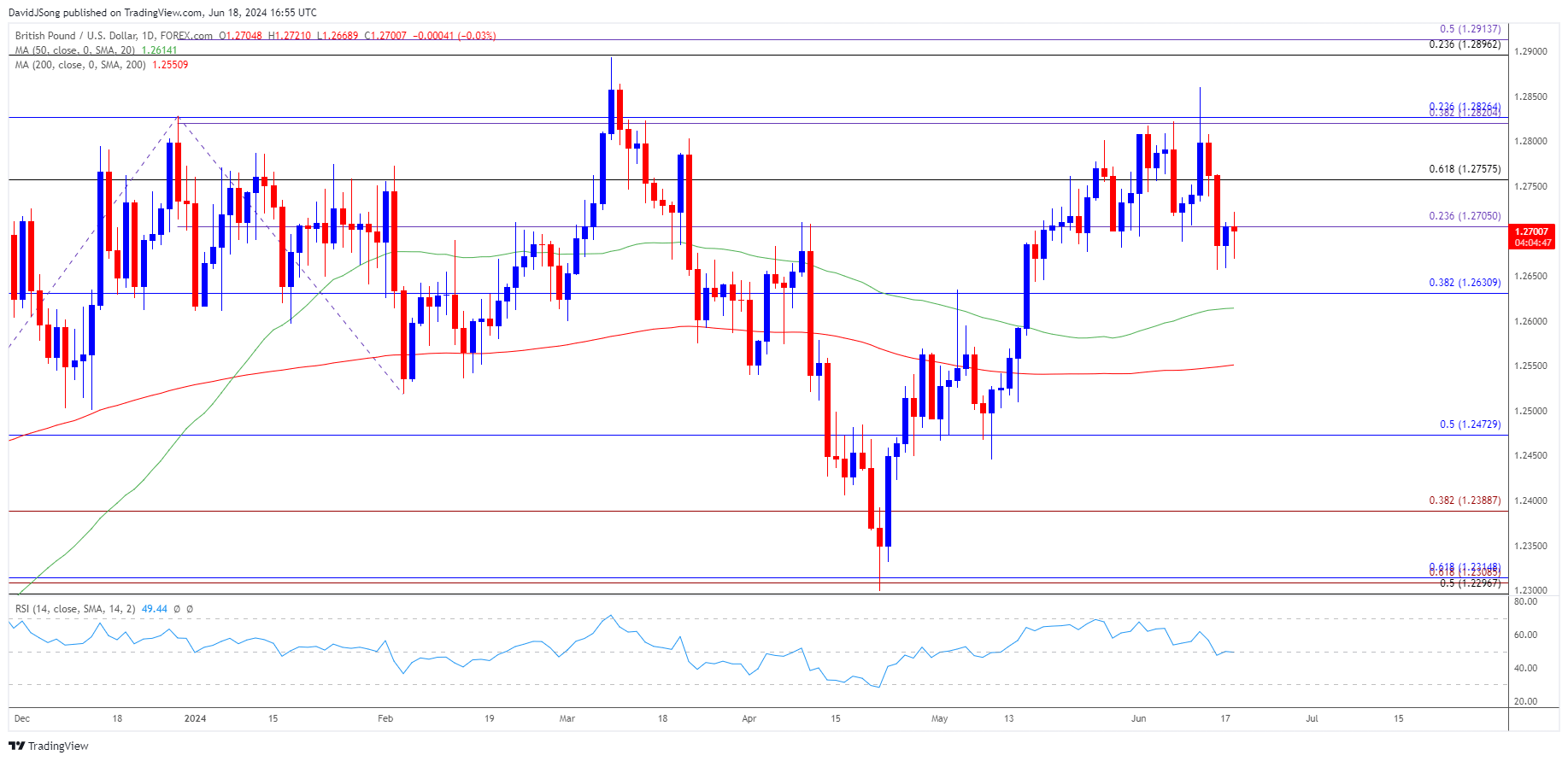Click the publisher line DavidJSong published on TradingView.com
This screenshot has width=1568, height=761.
click(x=162, y=13)
